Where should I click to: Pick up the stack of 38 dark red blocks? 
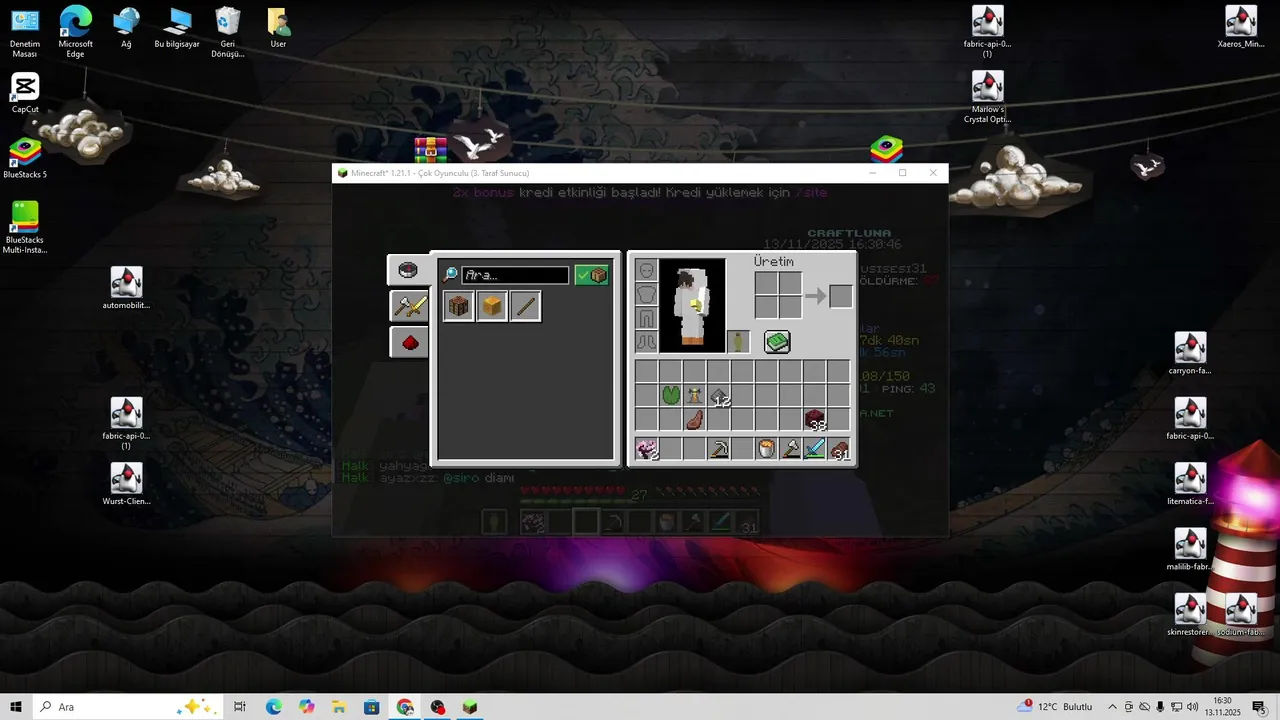click(815, 421)
